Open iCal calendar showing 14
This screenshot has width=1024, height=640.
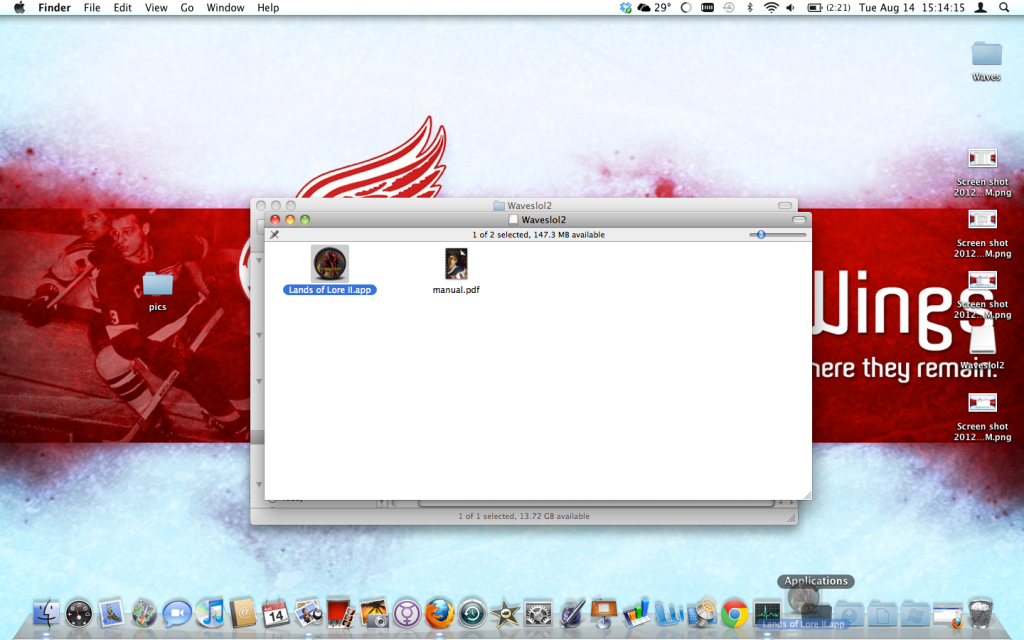click(276, 614)
